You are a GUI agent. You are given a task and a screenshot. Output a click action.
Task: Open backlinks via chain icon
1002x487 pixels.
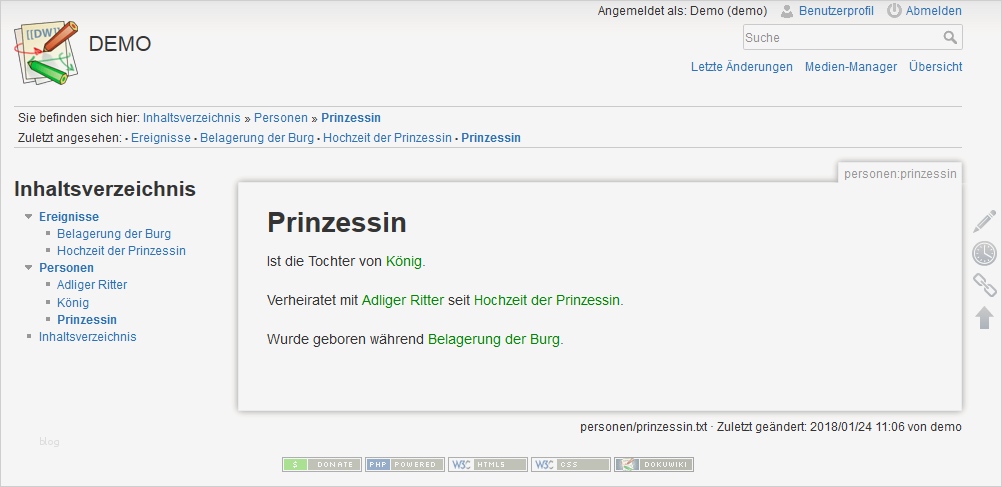pos(985,285)
